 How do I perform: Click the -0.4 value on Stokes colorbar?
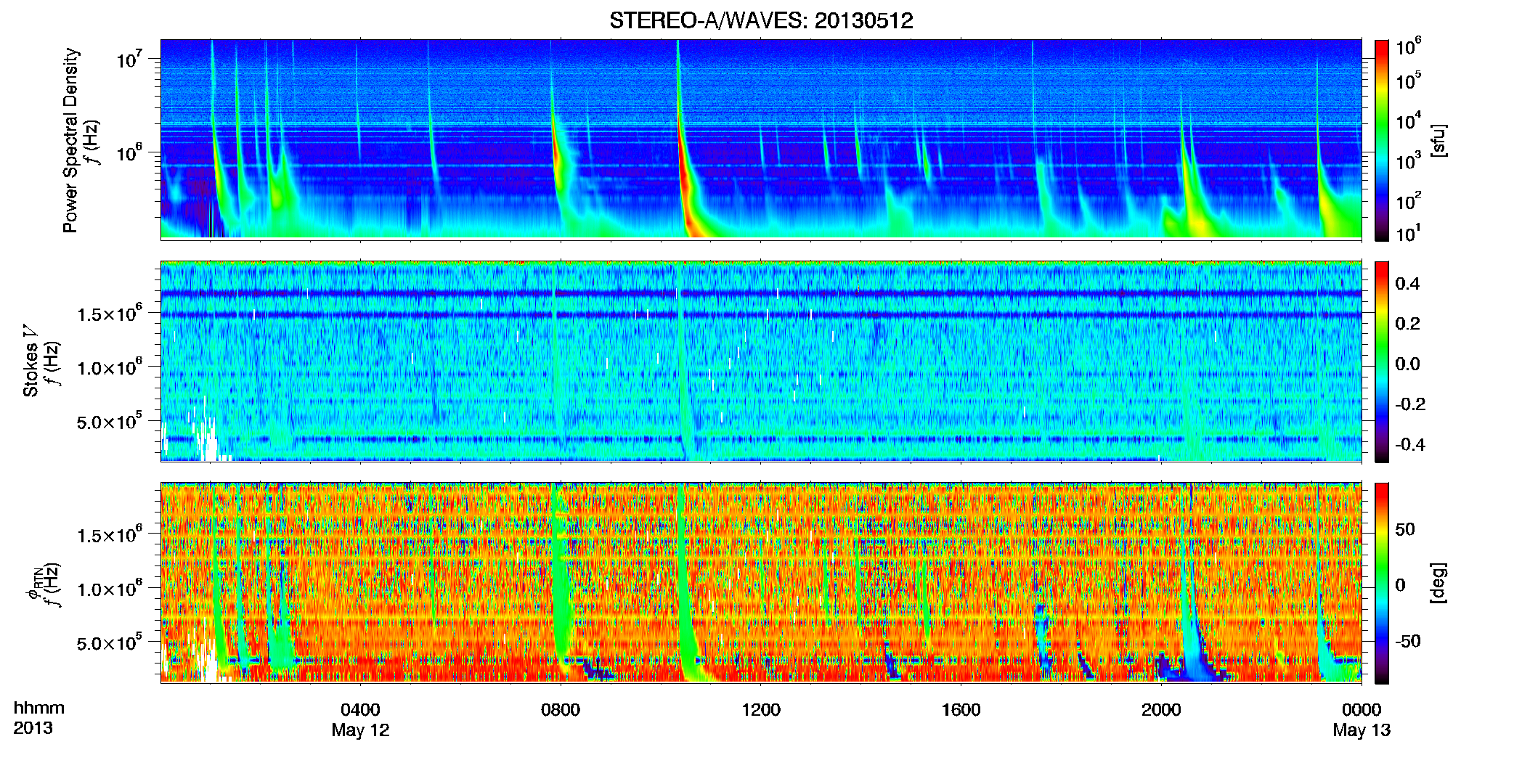tap(1409, 444)
